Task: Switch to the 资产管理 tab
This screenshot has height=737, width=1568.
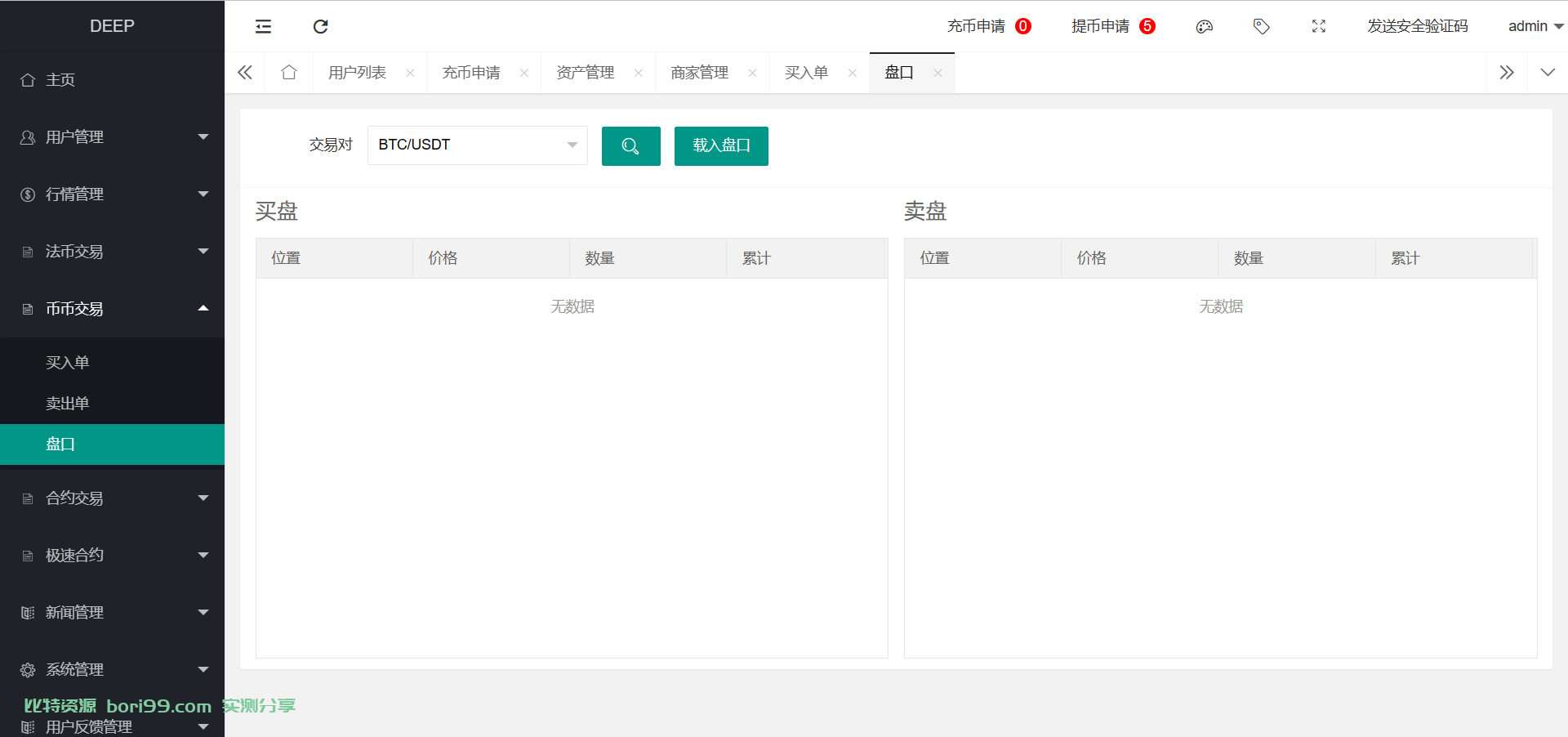Action: pyautogui.click(x=586, y=73)
